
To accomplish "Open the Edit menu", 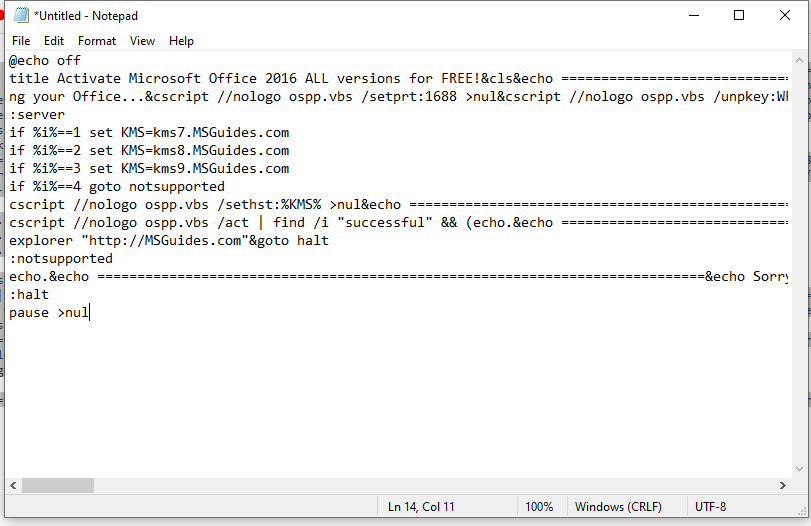I will click(54, 41).
